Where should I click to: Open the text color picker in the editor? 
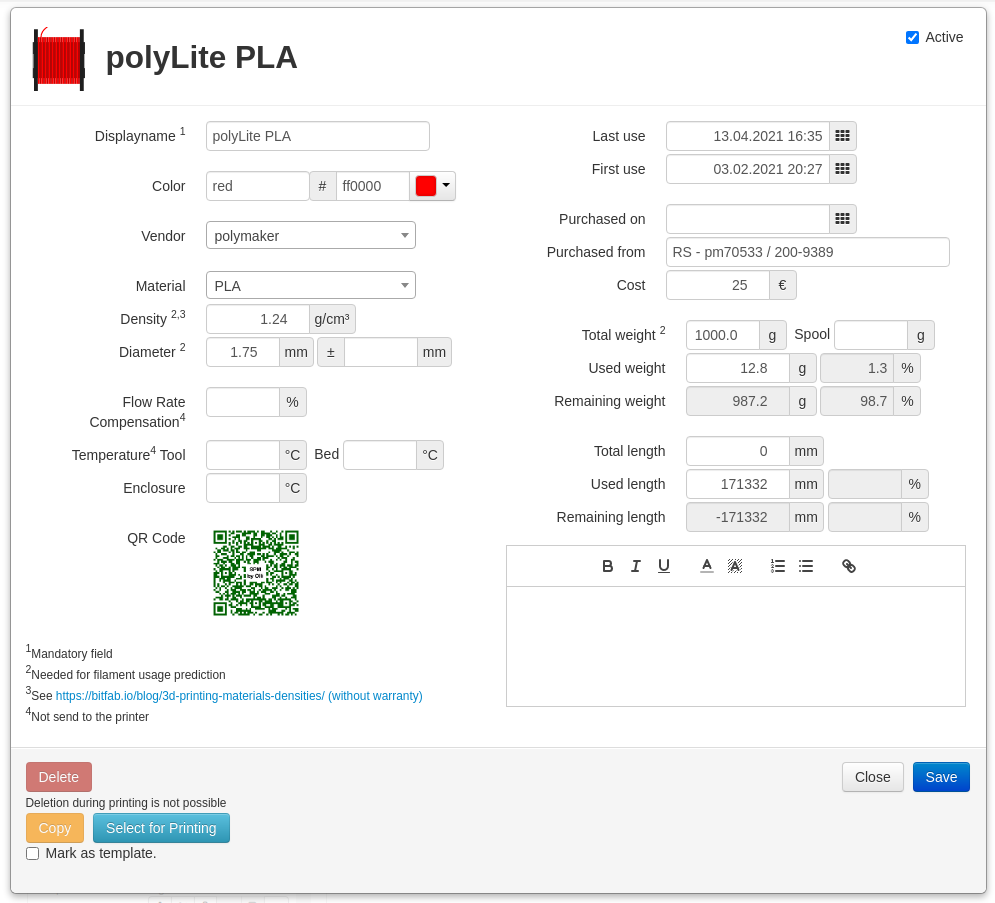pyautogui.click(x=706, y=566)
